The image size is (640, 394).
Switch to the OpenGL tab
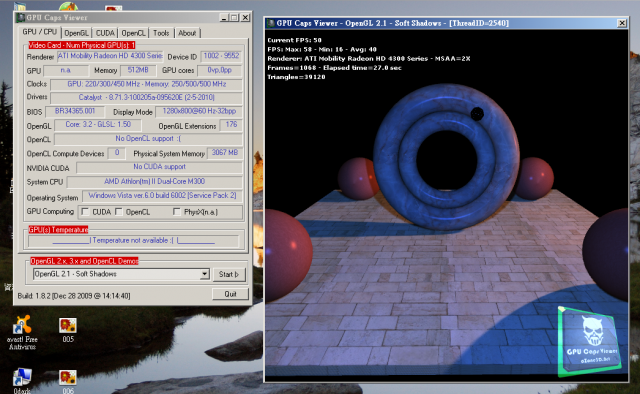76,33
